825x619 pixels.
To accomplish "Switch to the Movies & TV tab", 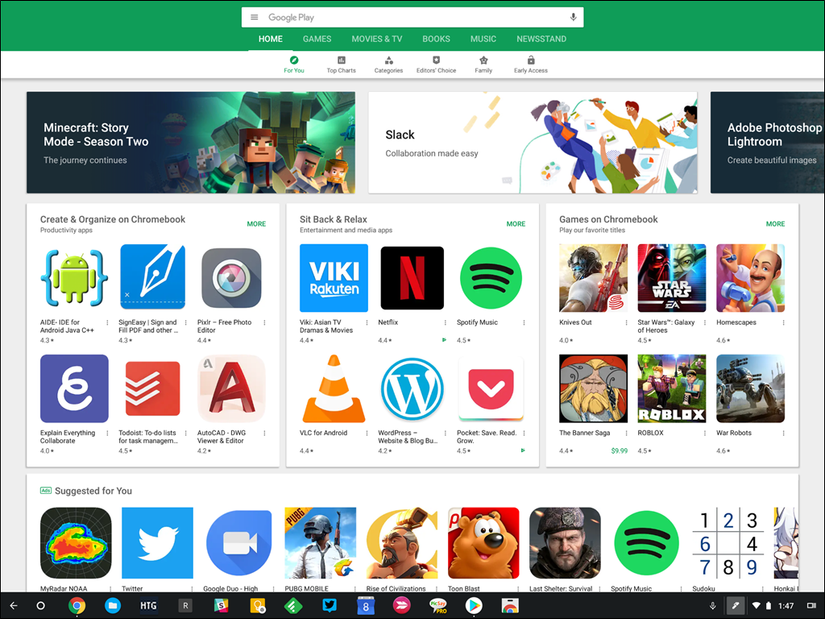I will (x=377, y=39).
